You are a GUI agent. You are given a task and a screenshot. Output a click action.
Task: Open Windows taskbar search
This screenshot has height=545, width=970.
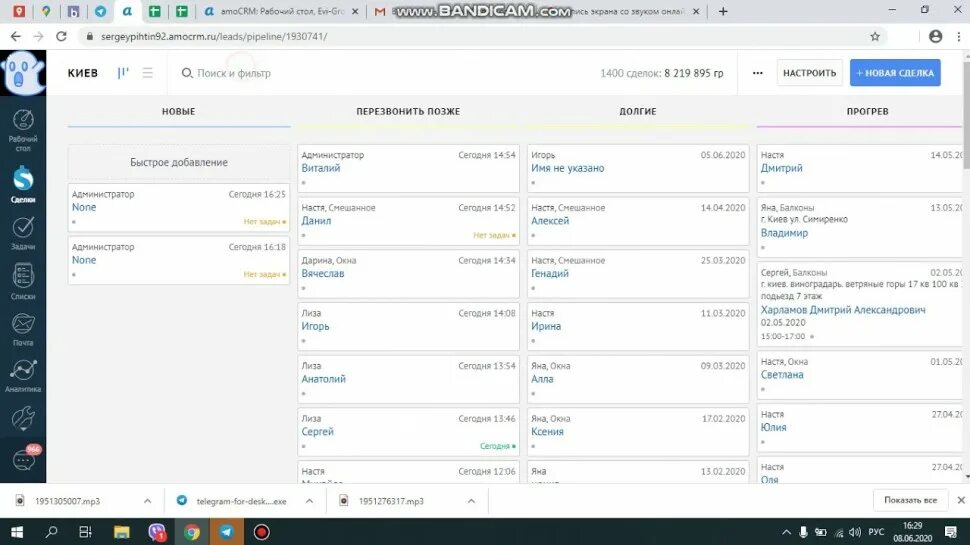[x=52, y=531]
